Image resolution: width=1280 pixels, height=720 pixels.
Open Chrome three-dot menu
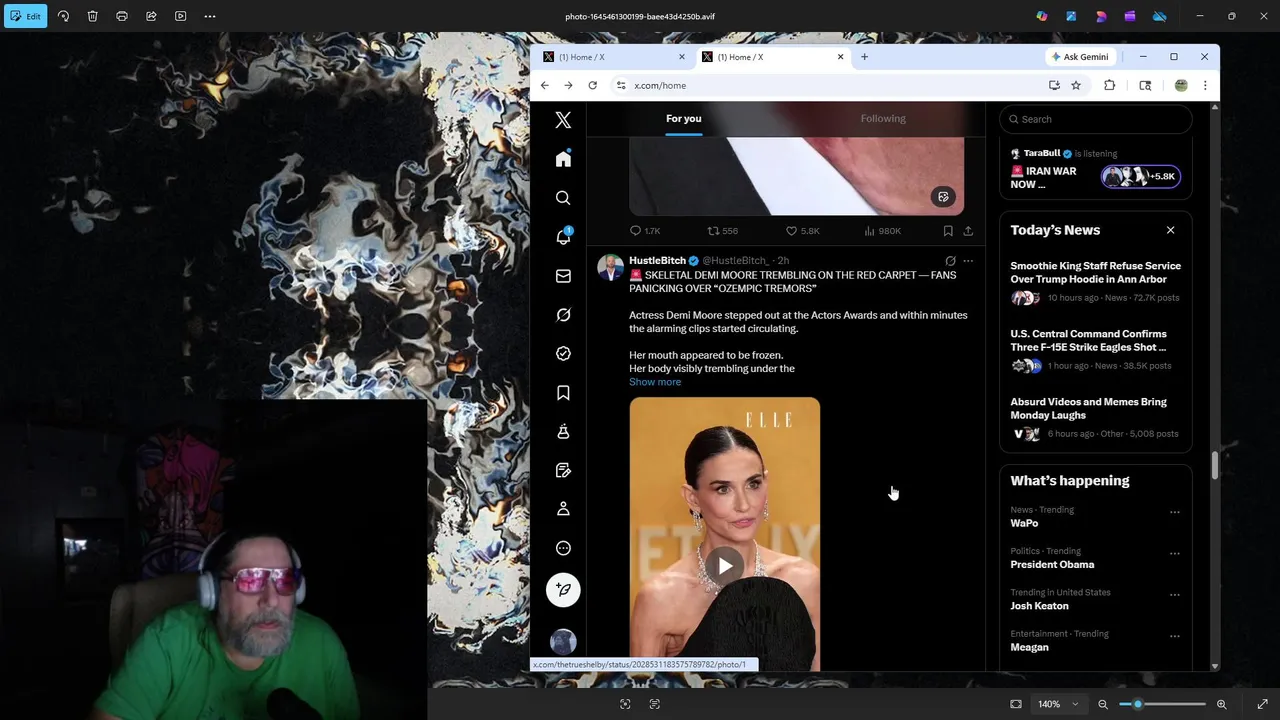(x=1205, y=85)
